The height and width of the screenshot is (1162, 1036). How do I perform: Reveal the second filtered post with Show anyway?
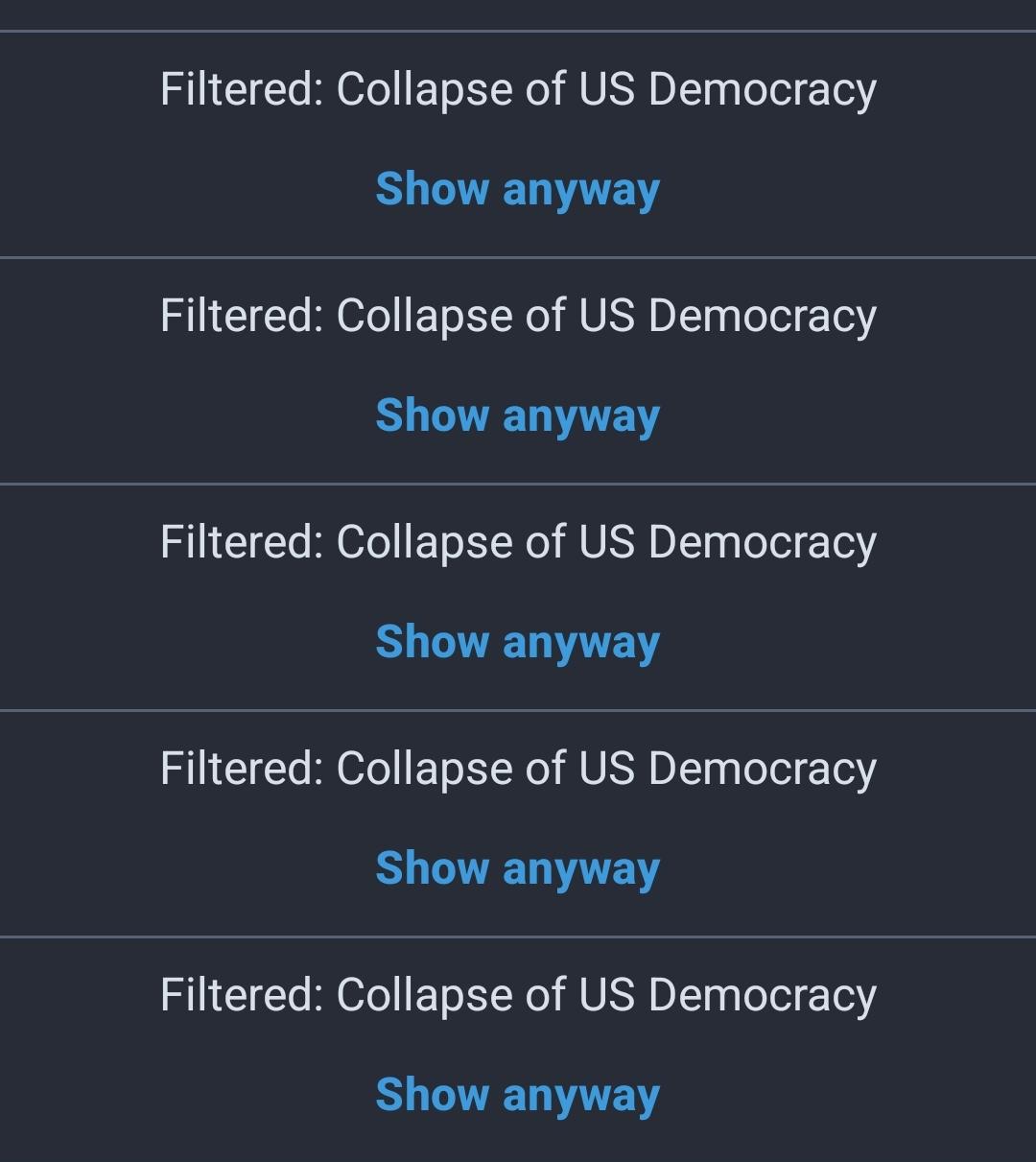(x=517, y=415)
